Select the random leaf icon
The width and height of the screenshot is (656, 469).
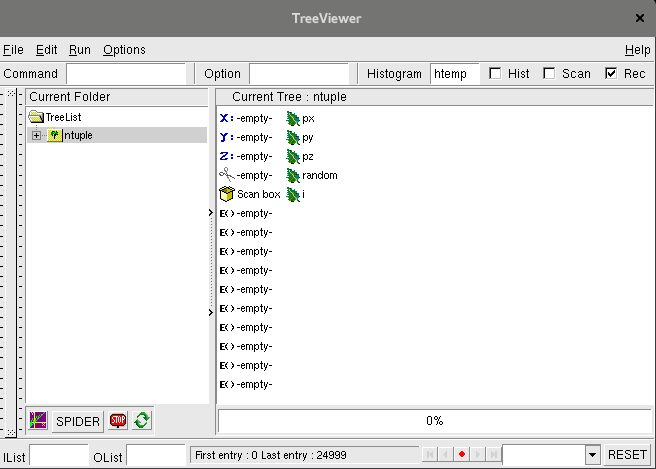[x=293, y=176]
